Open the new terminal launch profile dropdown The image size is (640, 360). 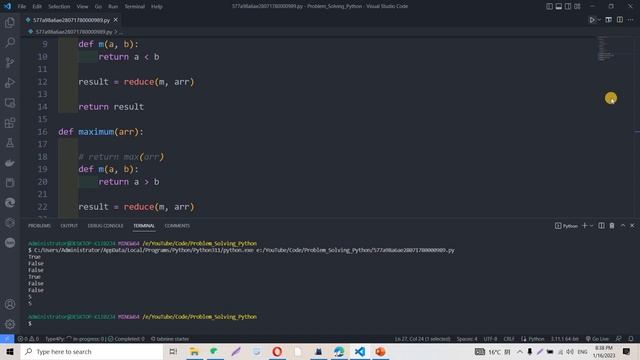tap(591, 226)
